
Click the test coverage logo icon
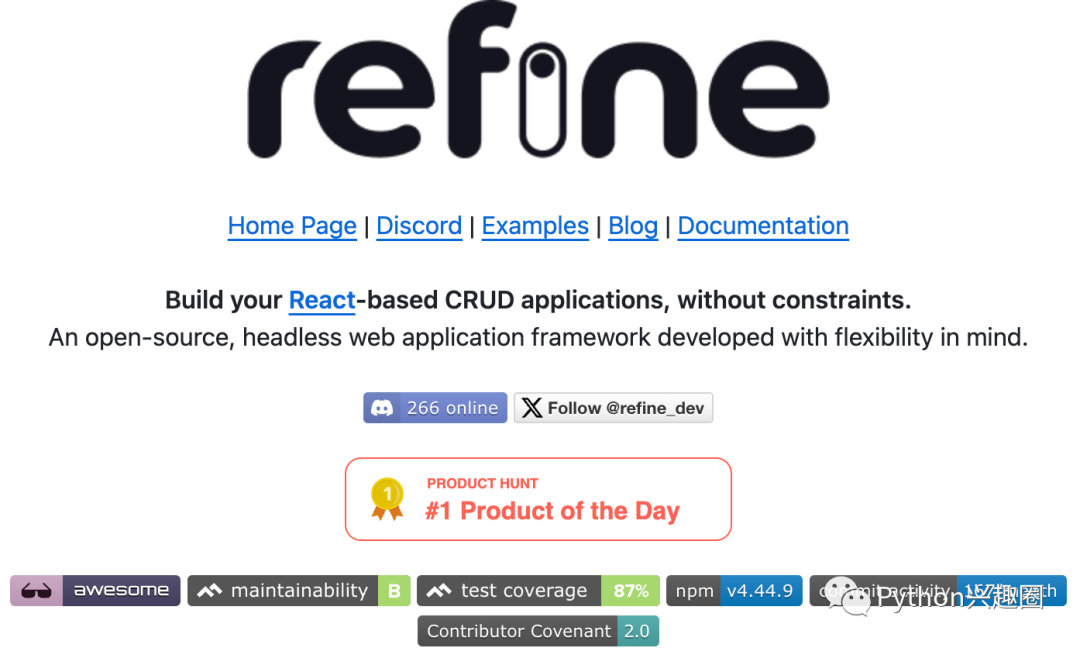point(439,591)
